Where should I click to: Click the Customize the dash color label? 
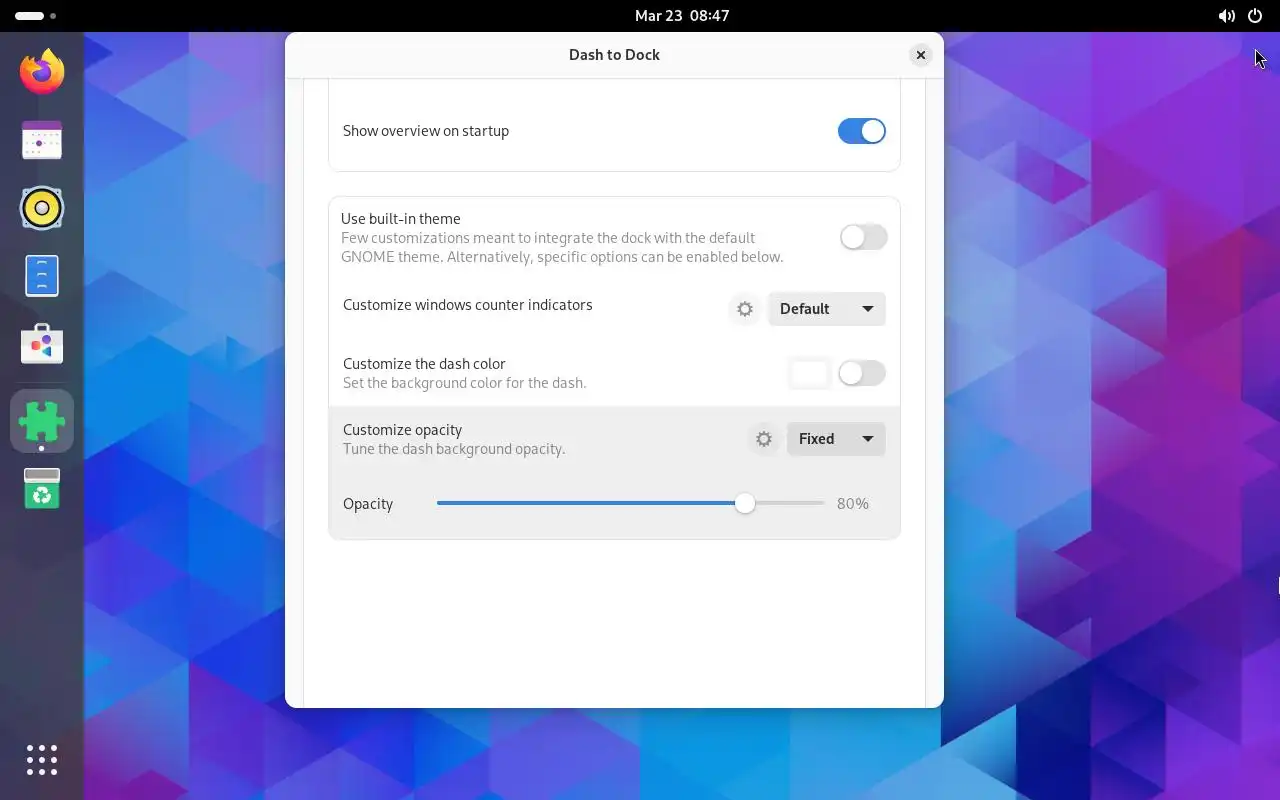click(x=424, y=364)
